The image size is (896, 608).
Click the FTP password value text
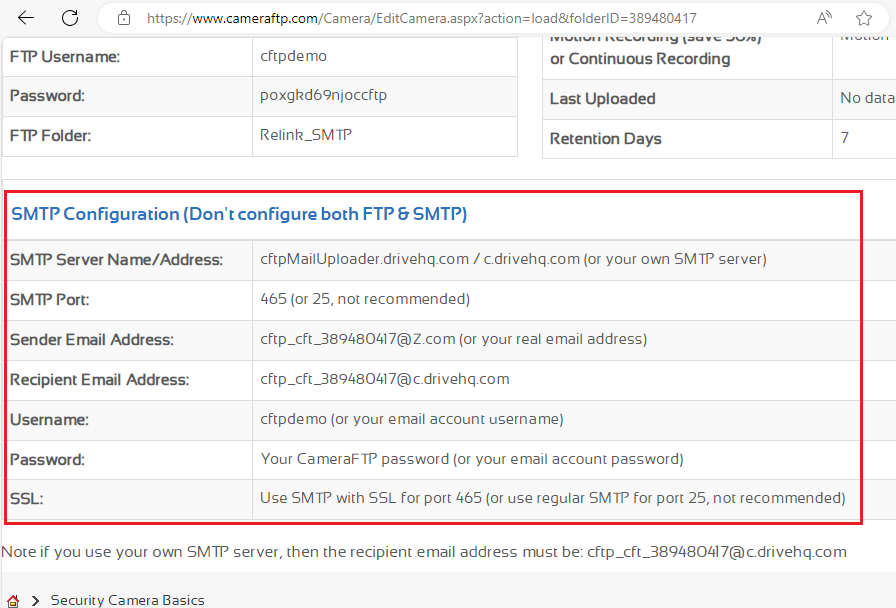(323, 96)
